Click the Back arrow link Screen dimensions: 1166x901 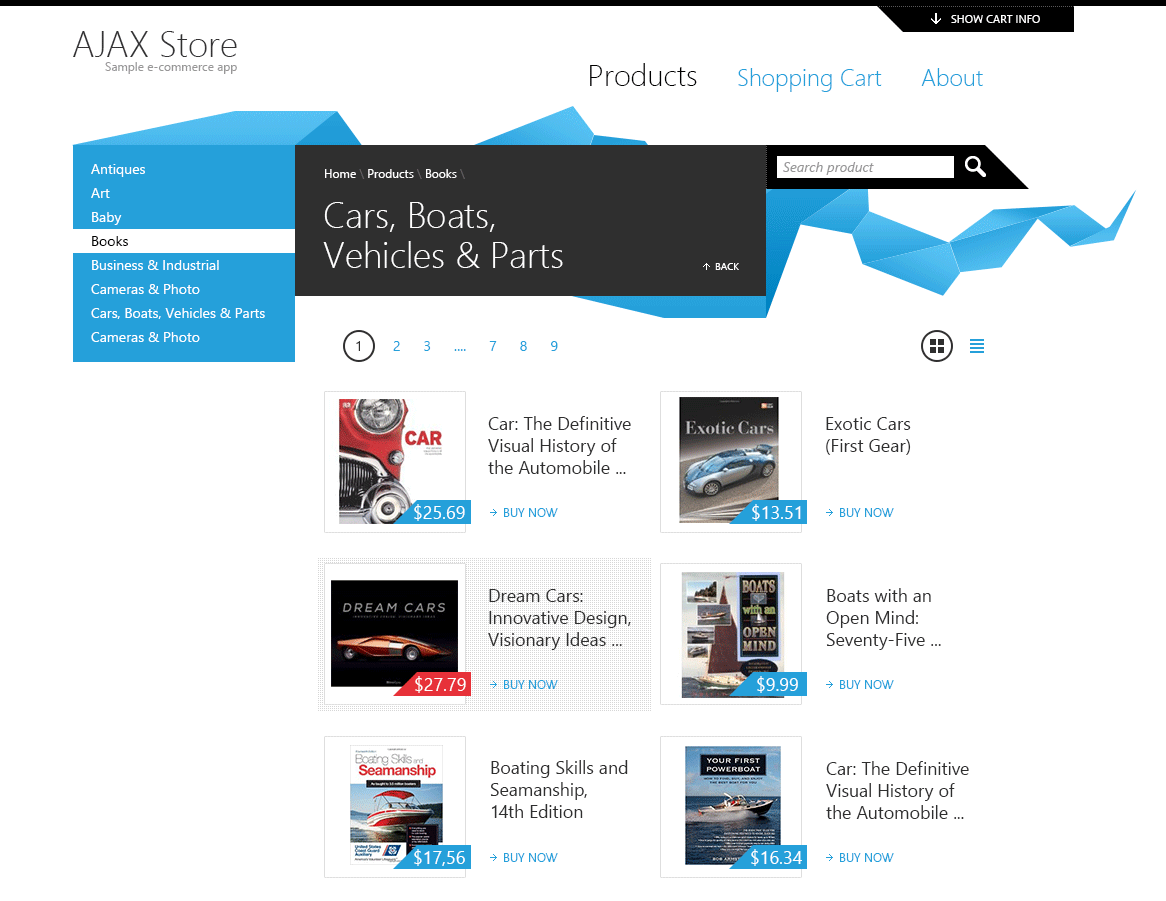click(x=721, y=267)
